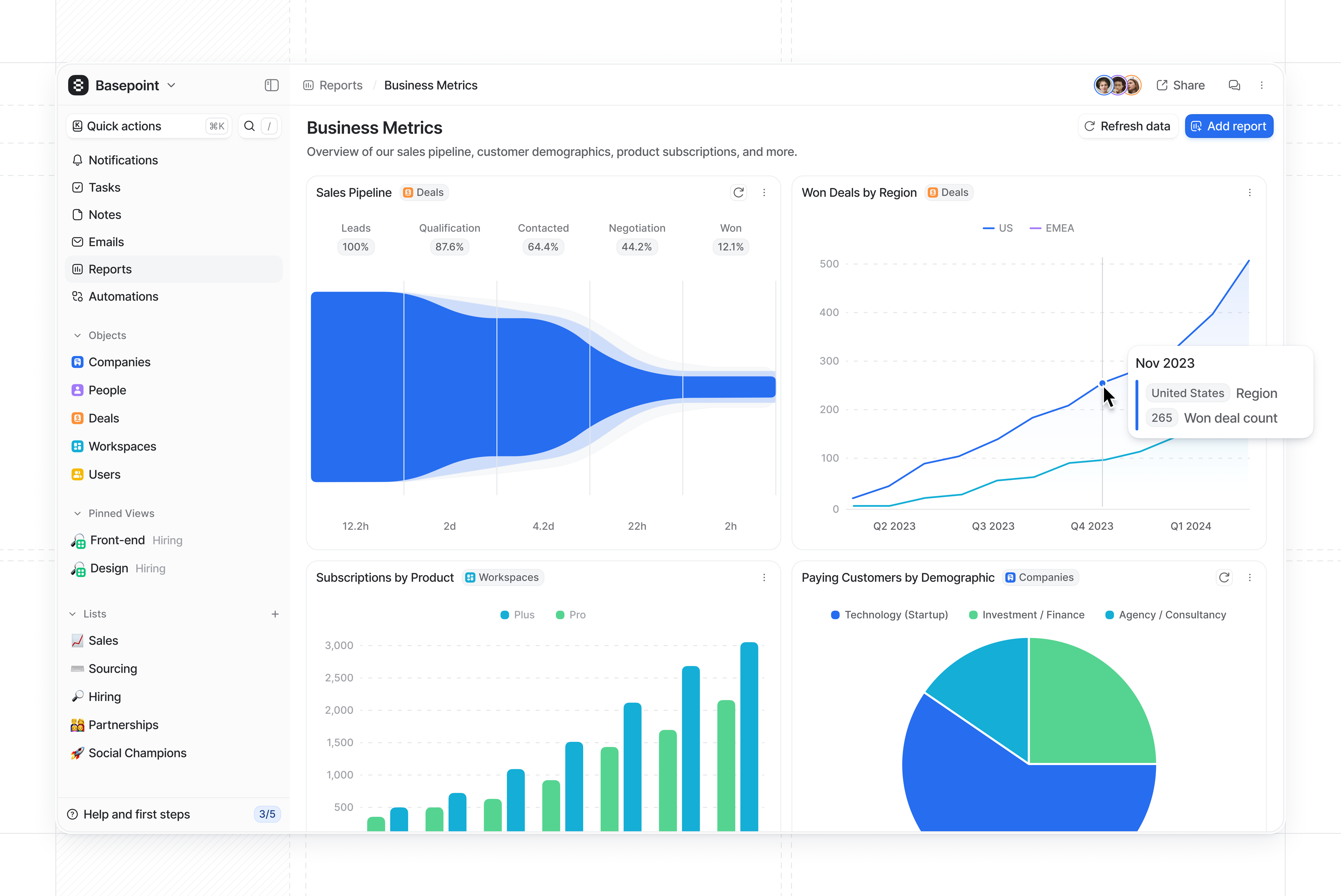Open Automations in the sidebar
The image size is (1341, 896).
pos(123,297)
